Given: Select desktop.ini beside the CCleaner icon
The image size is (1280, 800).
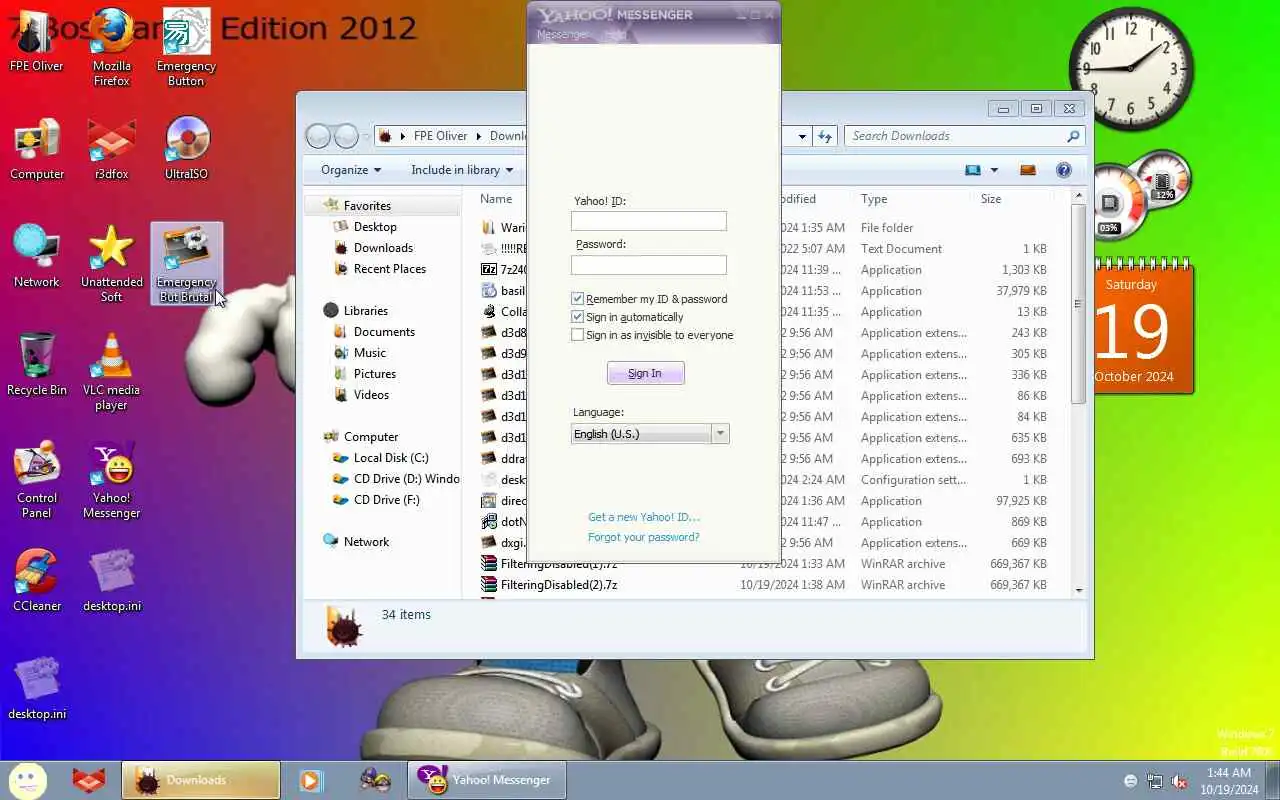Looking at the screenshot, I should tap(112, 580).
